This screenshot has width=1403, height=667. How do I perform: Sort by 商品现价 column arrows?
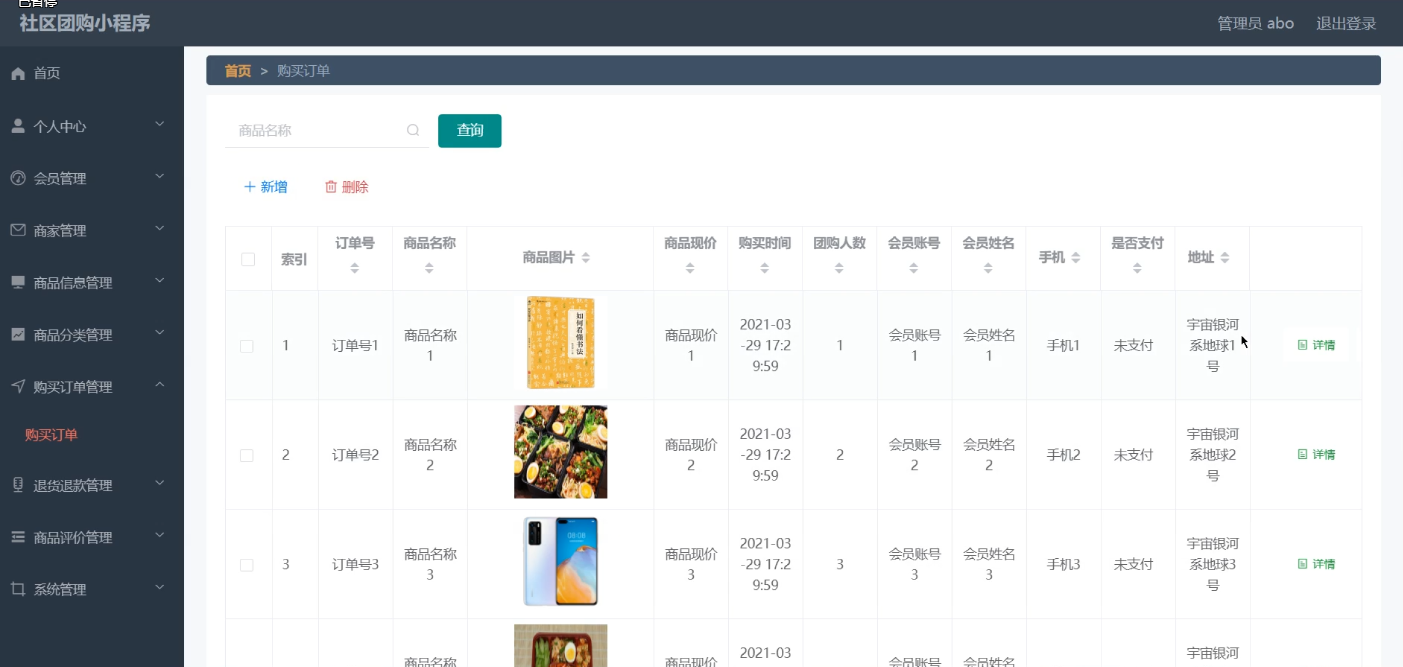pos(690,268)
